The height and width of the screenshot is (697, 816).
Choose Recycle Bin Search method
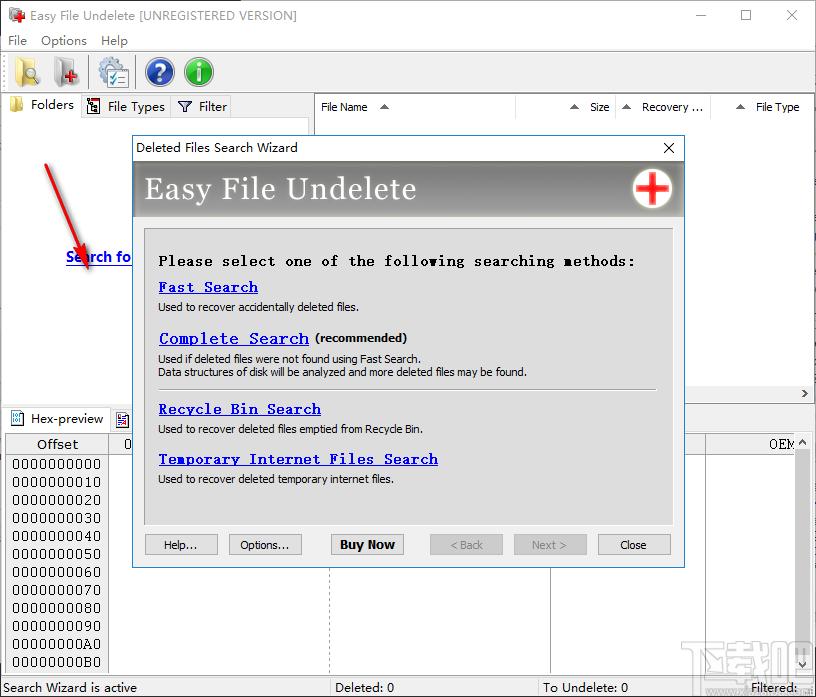[x=239, y=409]
